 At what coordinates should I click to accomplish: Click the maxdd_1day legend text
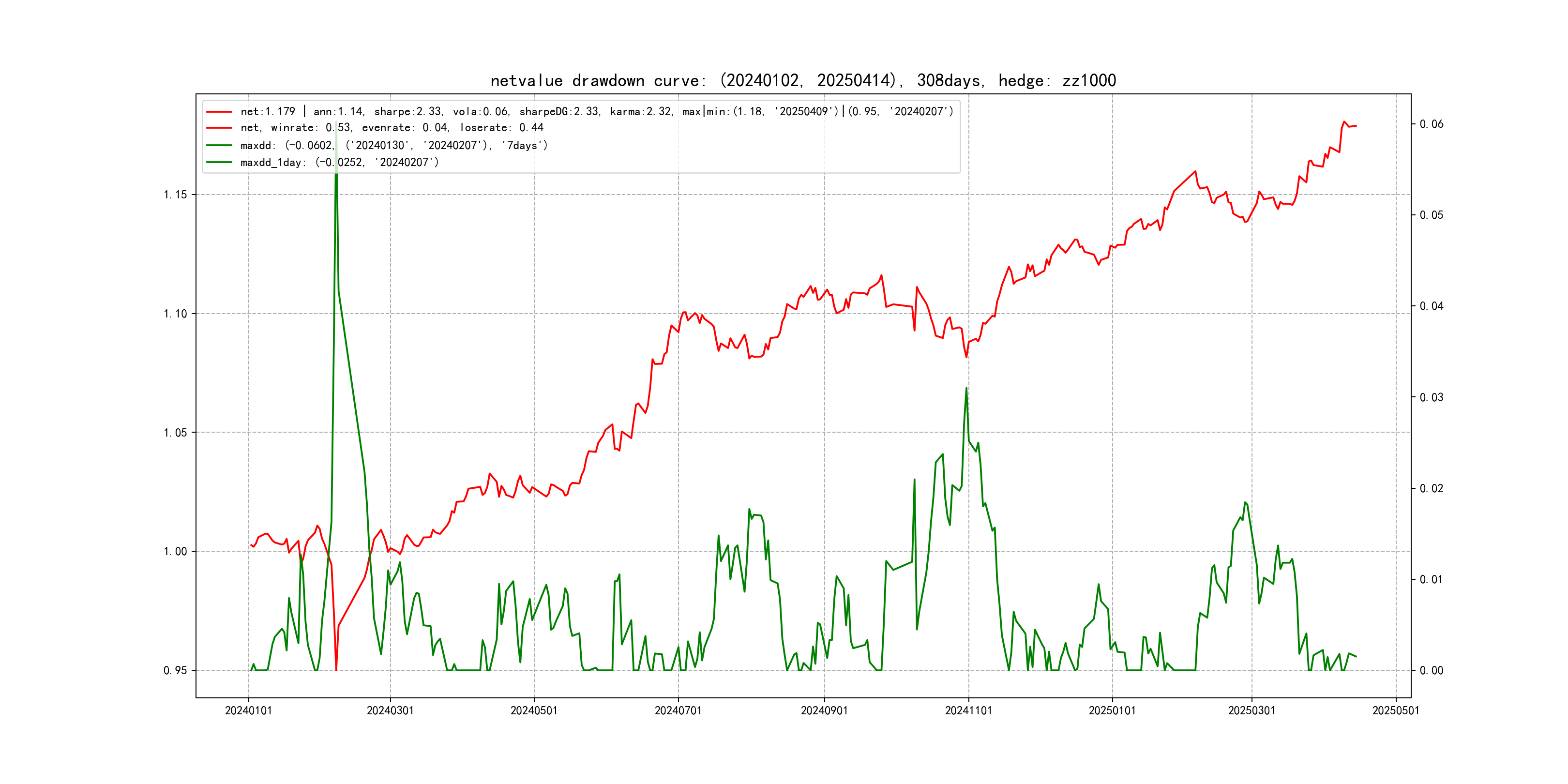[339, 163]
